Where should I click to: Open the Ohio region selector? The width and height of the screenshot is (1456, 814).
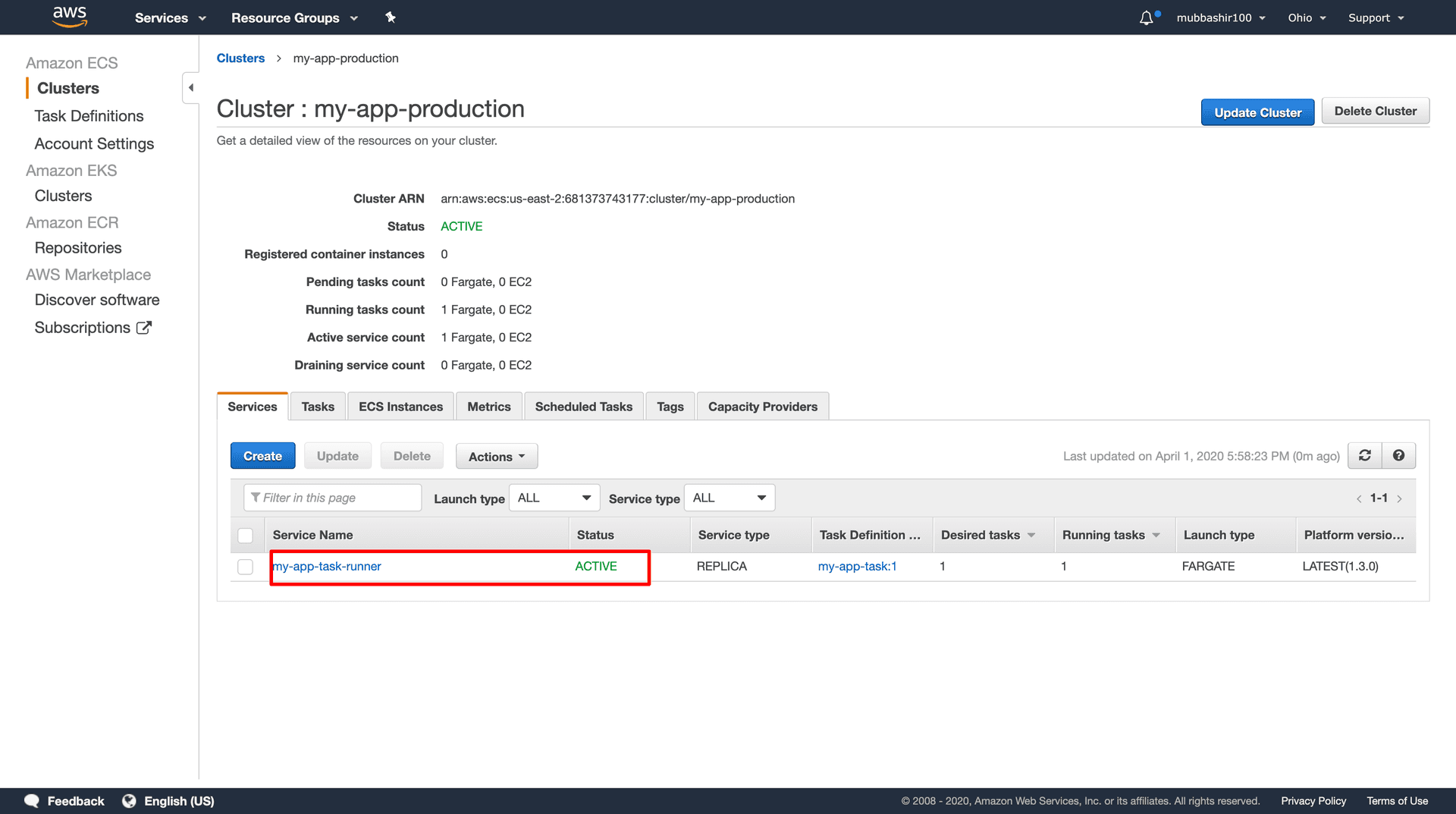1307,17
